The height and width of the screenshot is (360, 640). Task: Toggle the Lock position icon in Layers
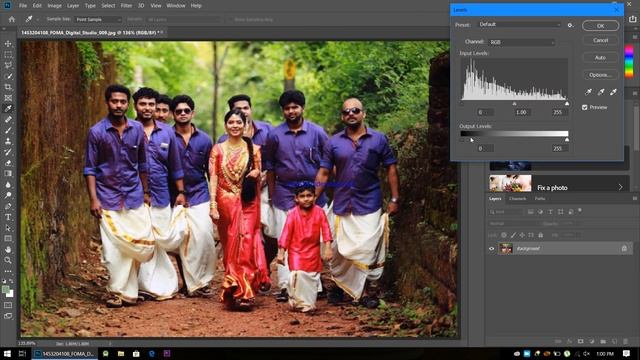(x=522, y=235)
